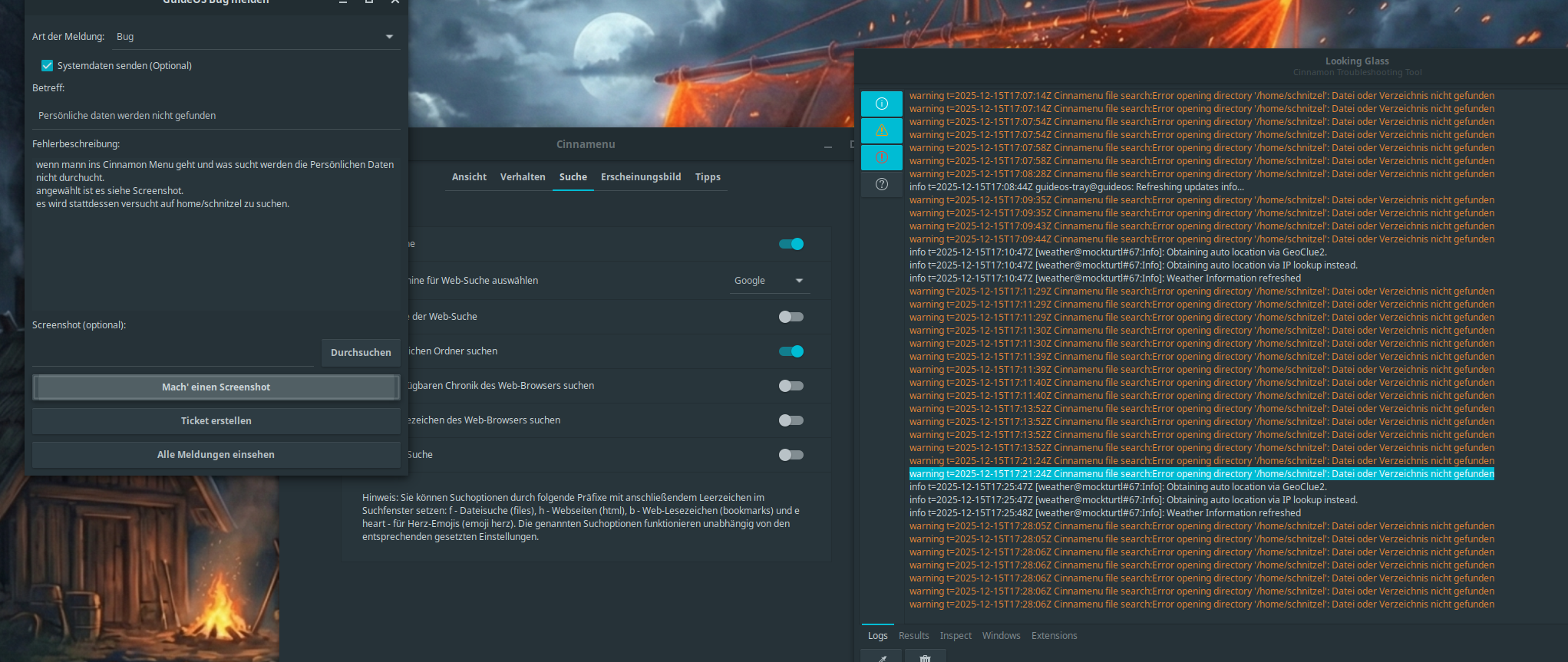This screenshot has width=1568, height=662.
Task: Click the trash icon to clear logs
Action: (x=925, y=657)
